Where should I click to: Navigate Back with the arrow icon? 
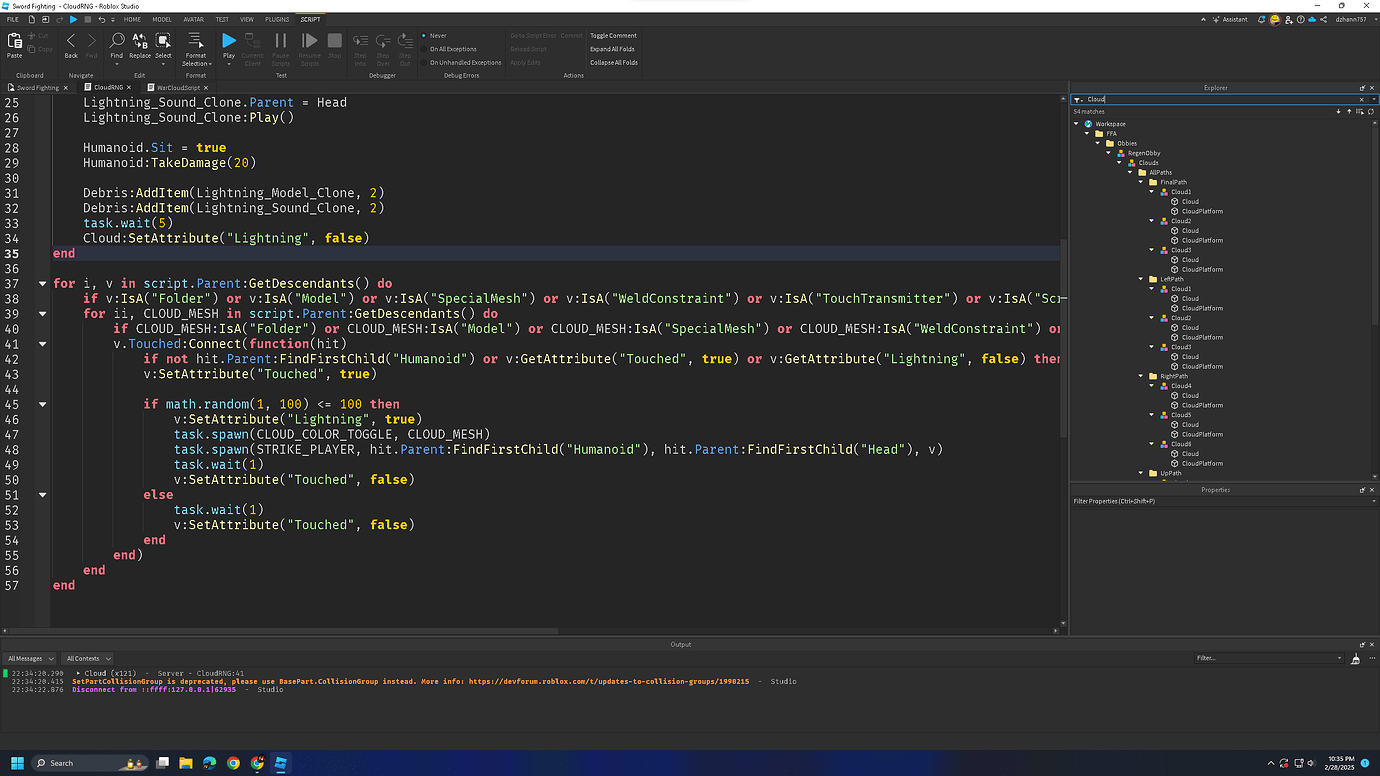tap(71, 41)
